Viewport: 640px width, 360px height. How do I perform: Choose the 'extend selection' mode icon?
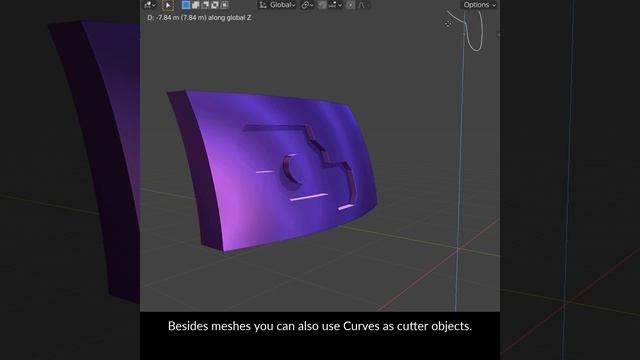point(196,5)
